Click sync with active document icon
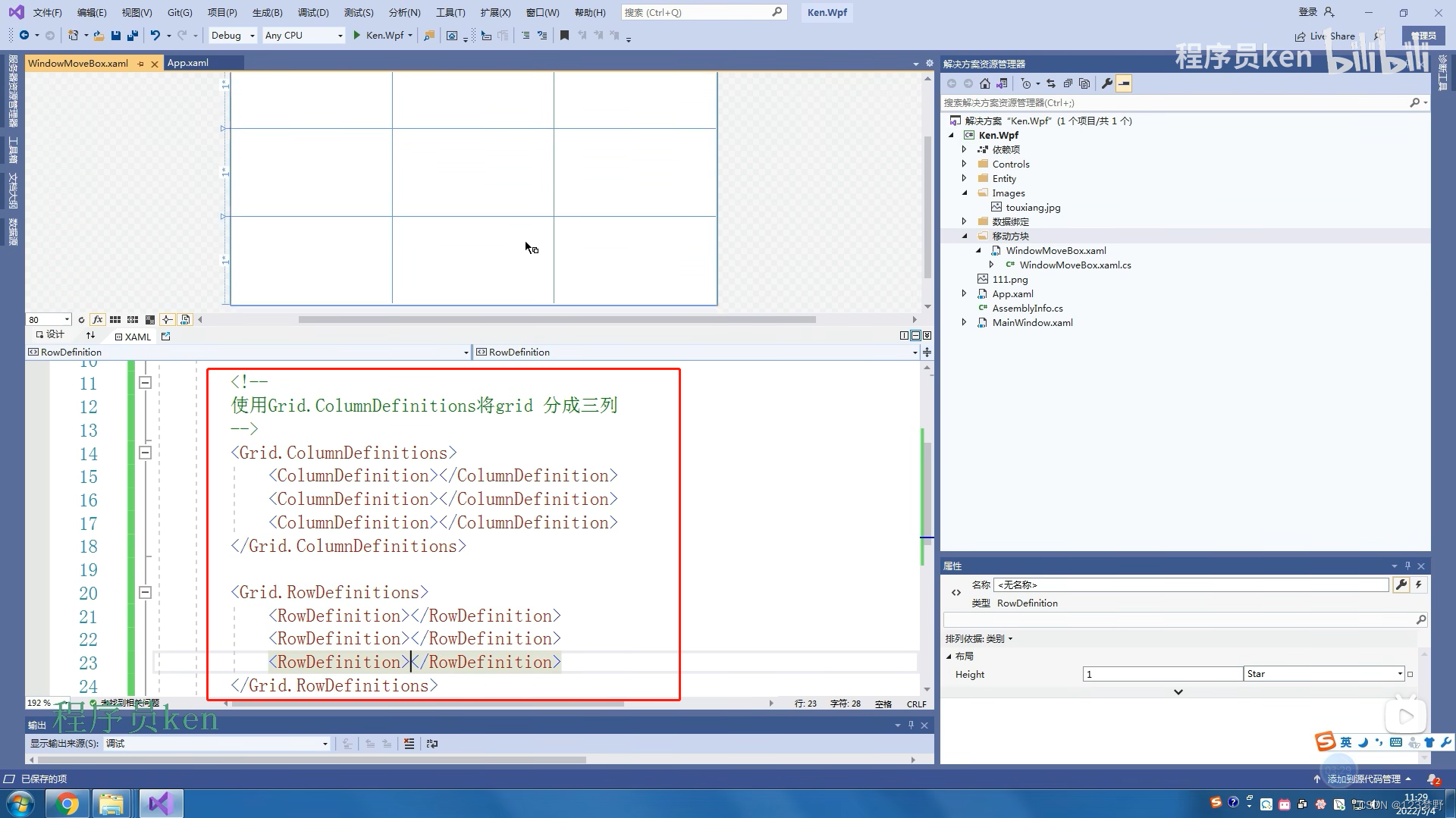1456x818 pixels. [1051, 83]
